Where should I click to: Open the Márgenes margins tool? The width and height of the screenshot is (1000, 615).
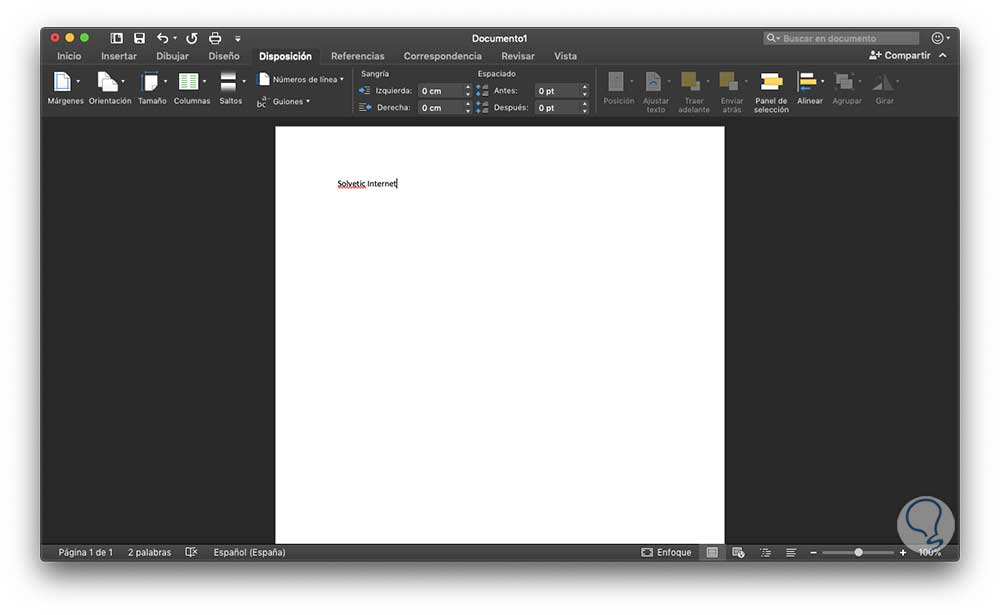point(65,88)
